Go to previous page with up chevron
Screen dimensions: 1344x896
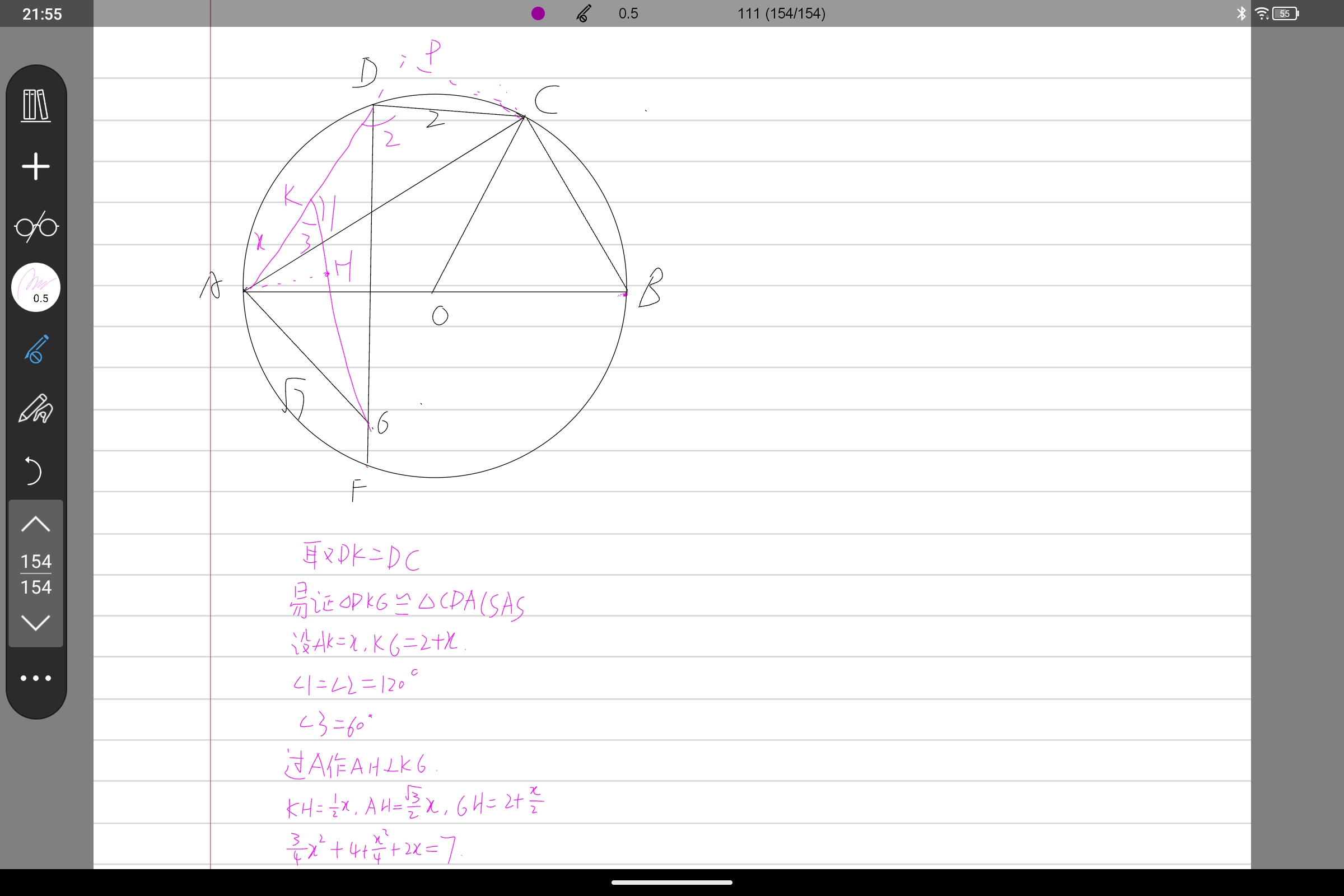click(35, 524)
